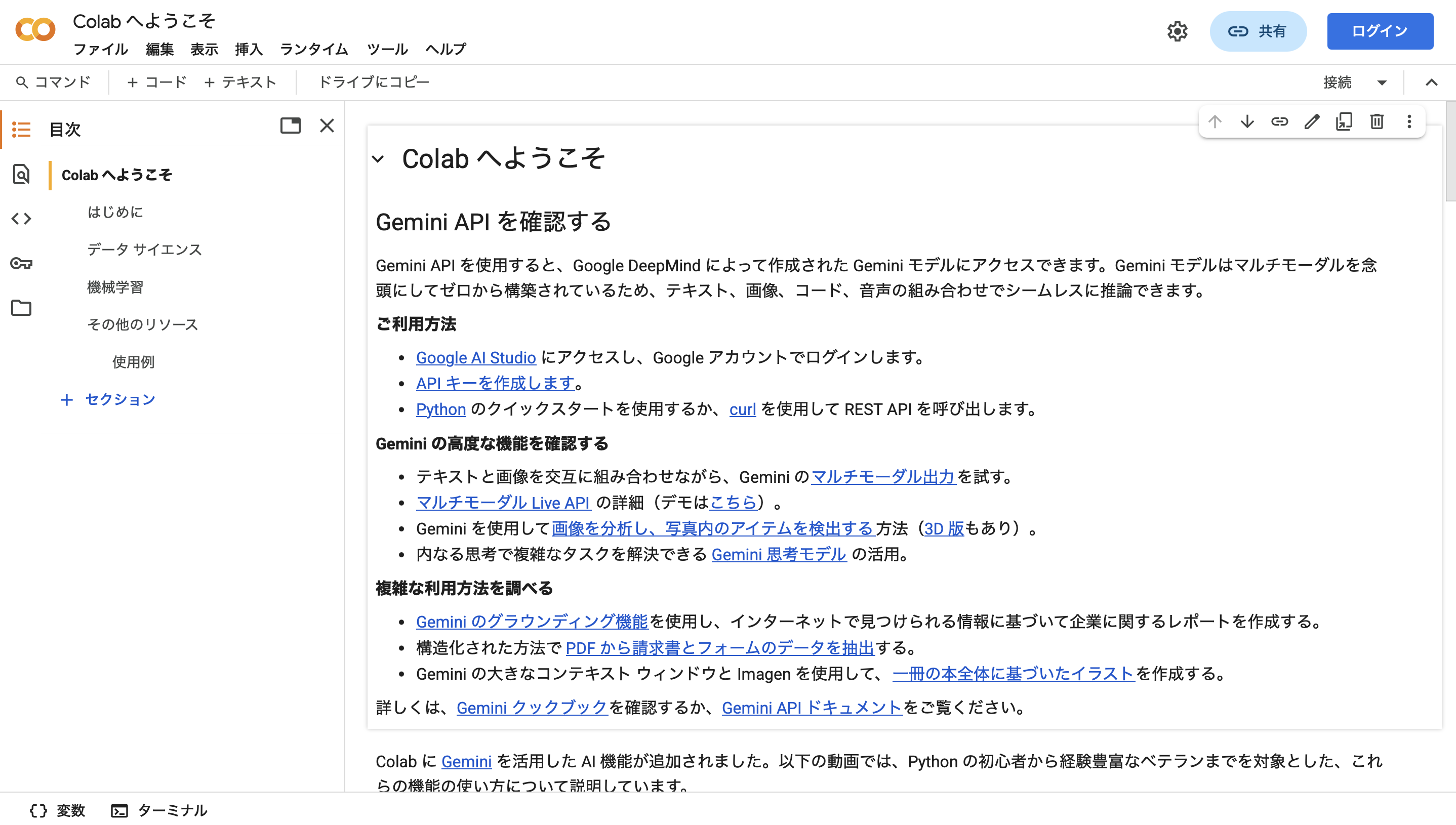Image resolution: width=1456 pixels, height=825 pixels.
Task: Open the table of contents in a new tab
Action: coord(291,125)
